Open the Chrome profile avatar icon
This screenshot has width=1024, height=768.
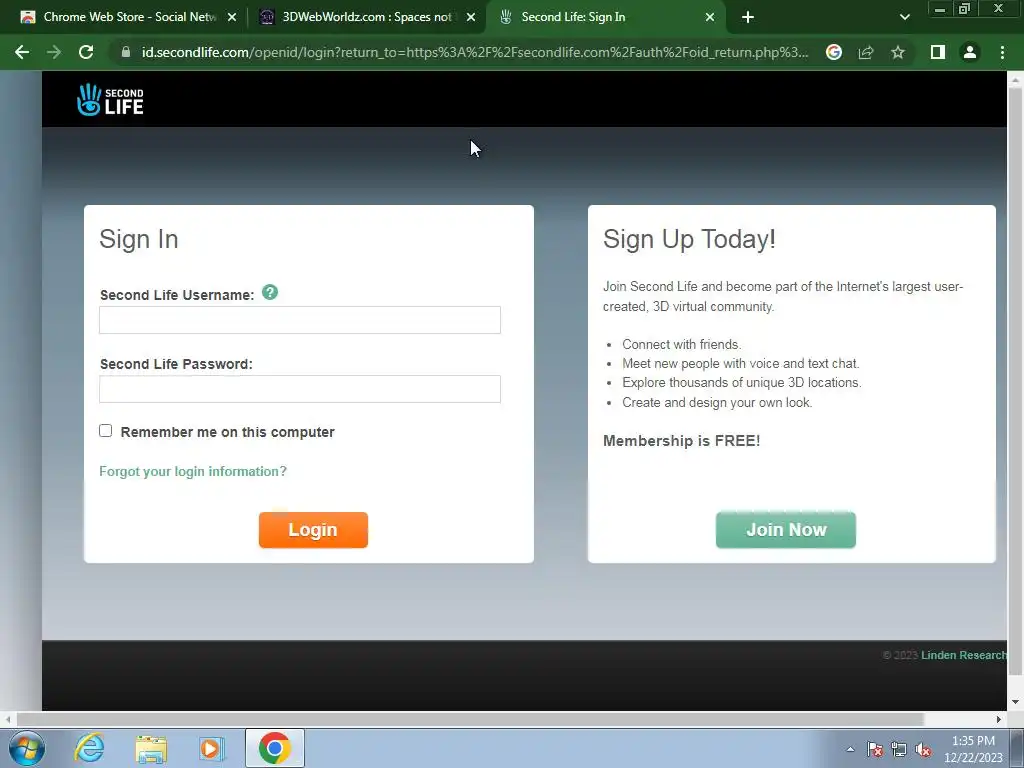click(970, 52)
